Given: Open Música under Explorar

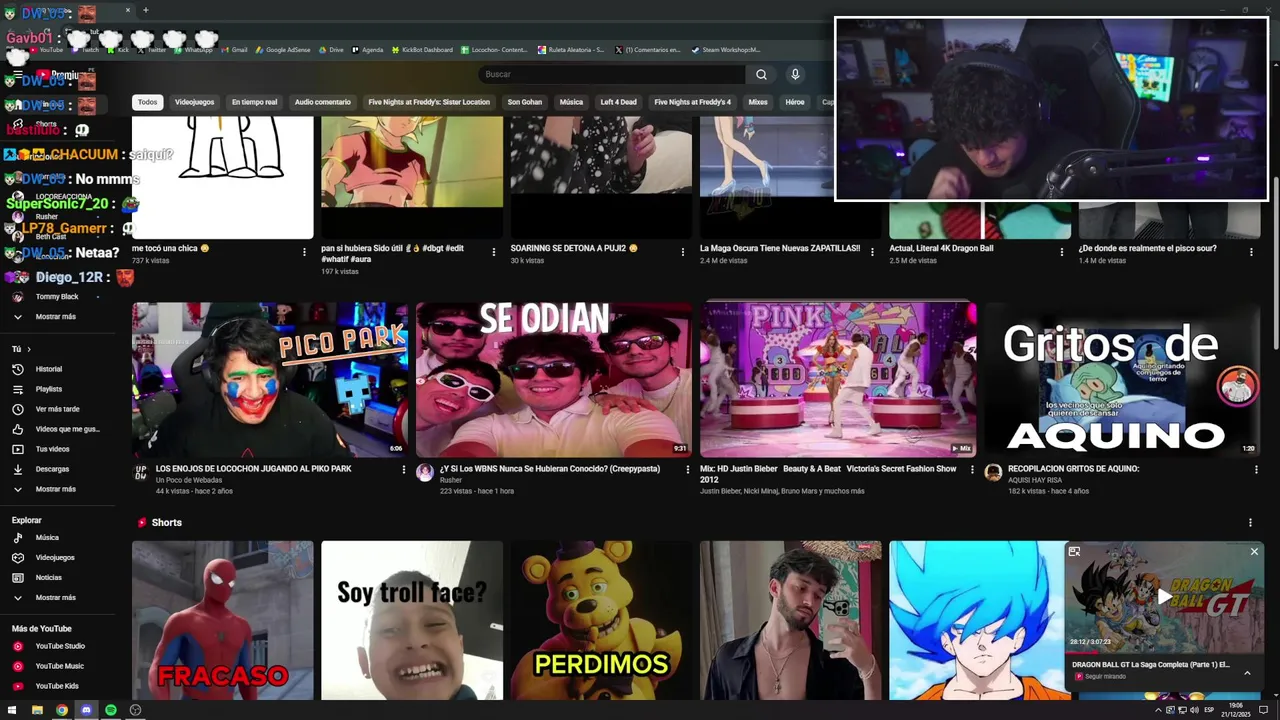Looking at the screenshot, I should [x=47, y=537].
